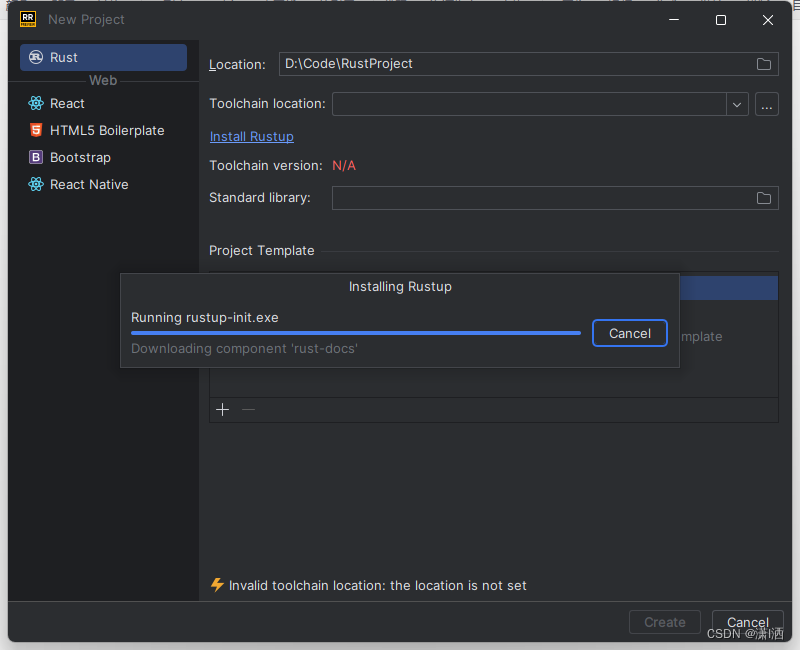Click the lightning warning icon

coord(217,585)
